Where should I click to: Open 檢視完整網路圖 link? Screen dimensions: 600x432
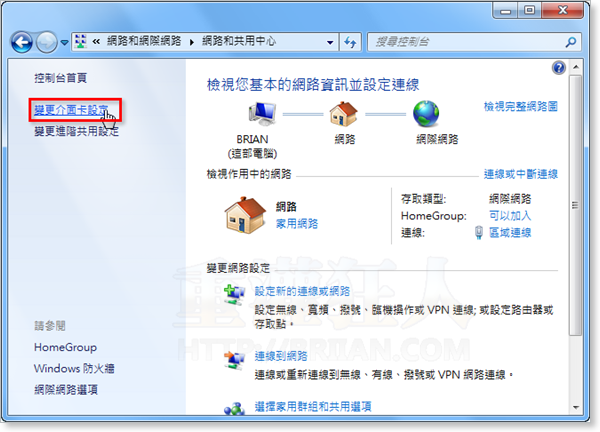coord(520,106)
